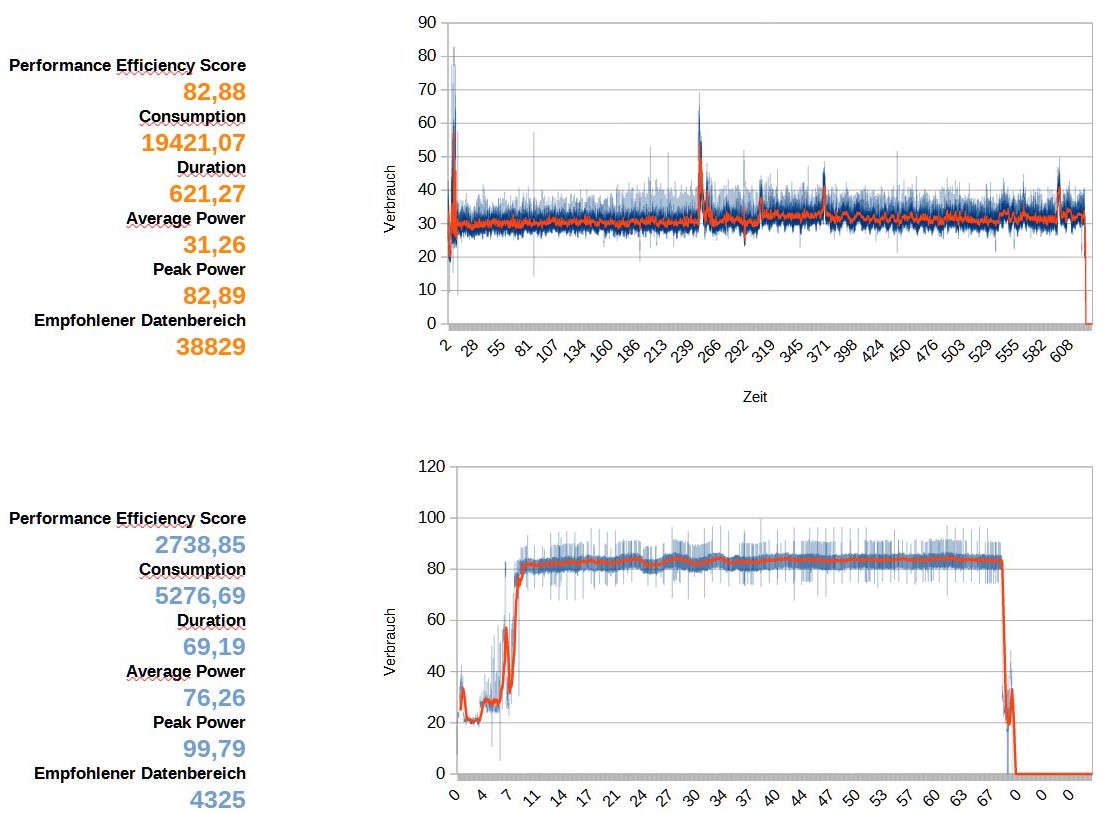Select the Average Power value 31,26

214,245
